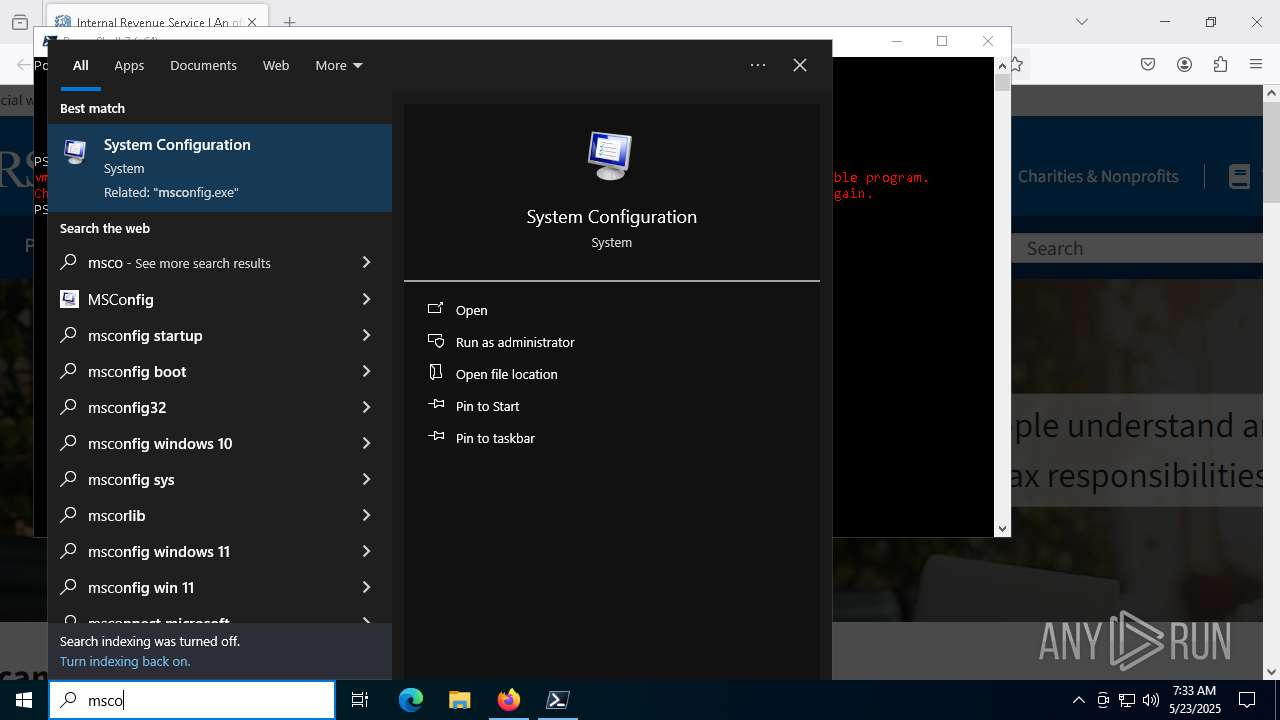This screenshot has width=1280, height=720.
Task: Open the notification center icon
Action: [x=1247, y=700]
